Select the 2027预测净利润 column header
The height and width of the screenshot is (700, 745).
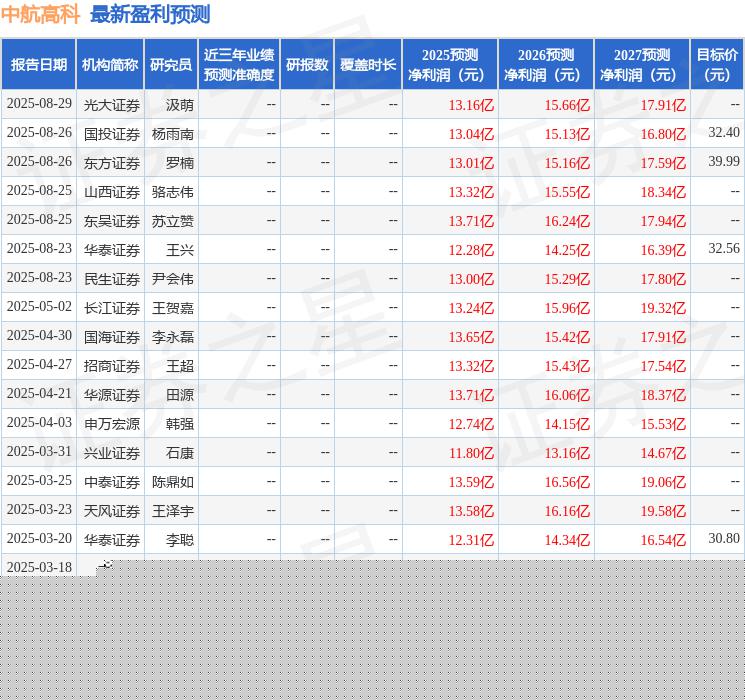pyautogui.click(x=642, y=65)
